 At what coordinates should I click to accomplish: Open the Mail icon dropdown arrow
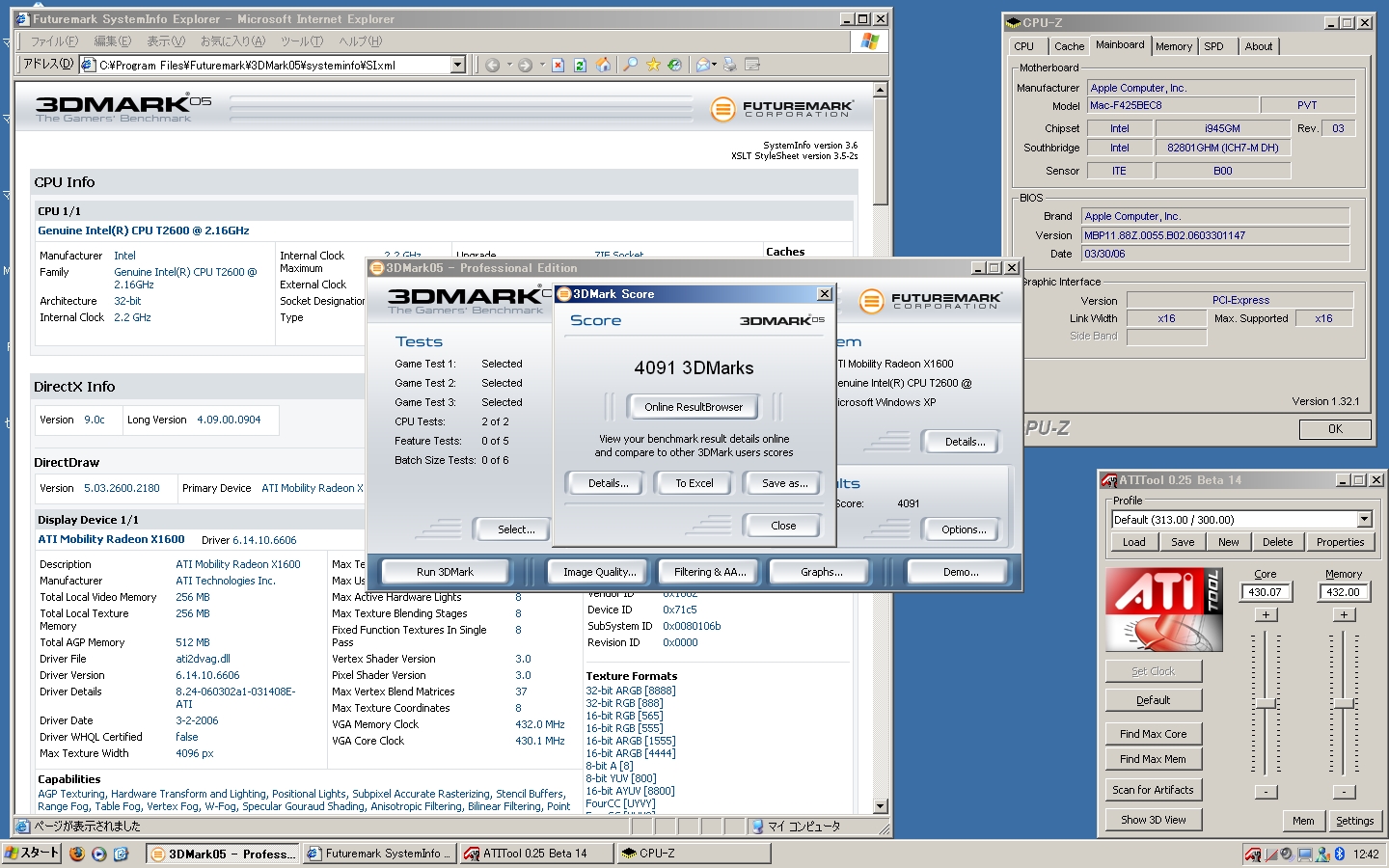(714, 65)
